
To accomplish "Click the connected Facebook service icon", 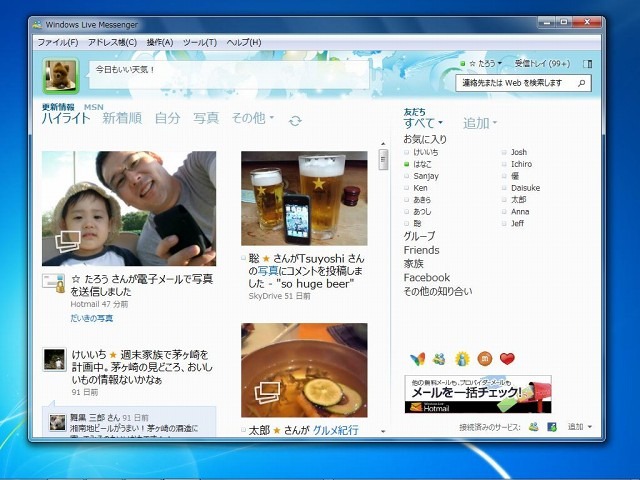I will (x=552, y=427).
